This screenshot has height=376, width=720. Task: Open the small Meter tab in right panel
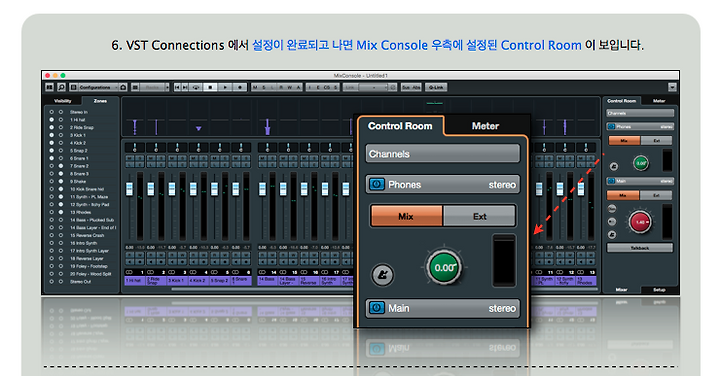coord(659,101)
